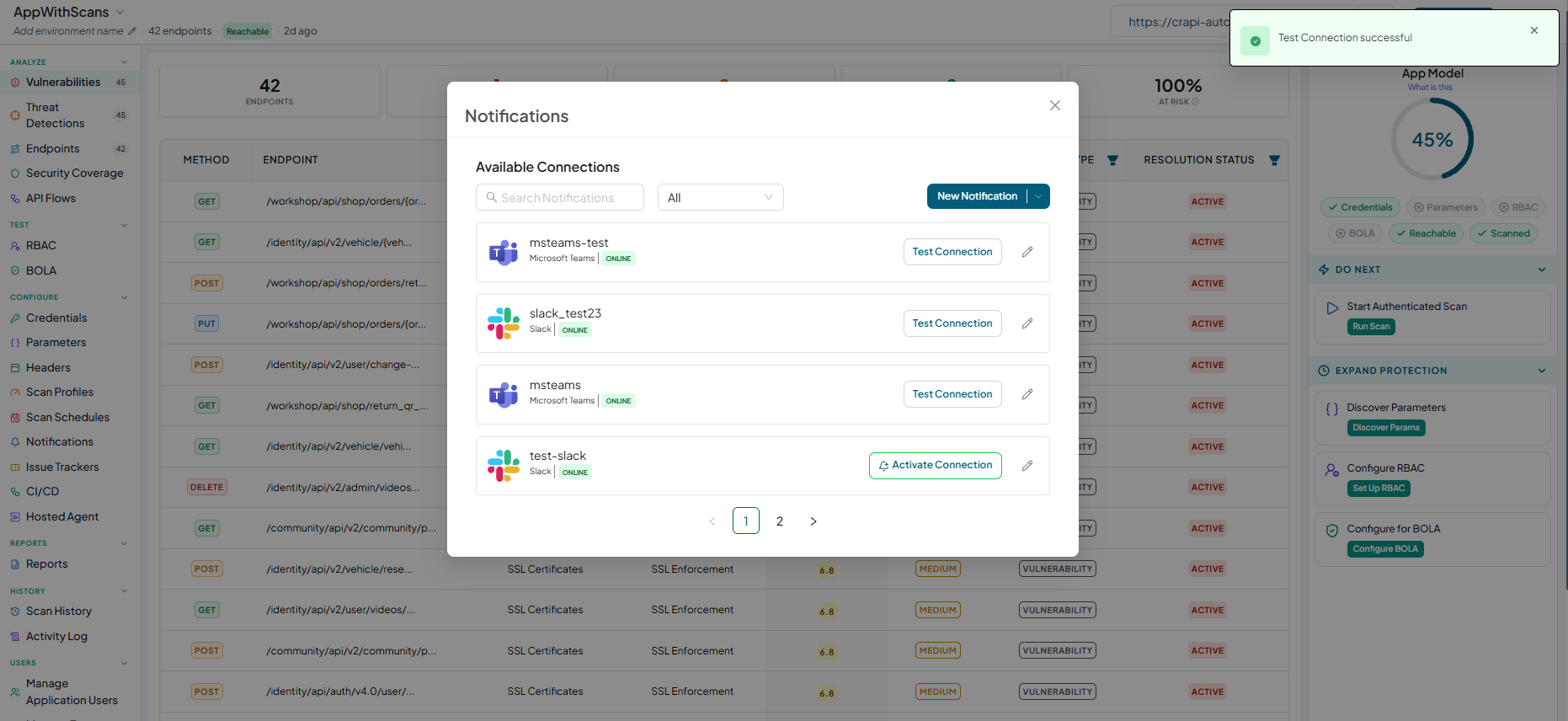Open Scan Profiles in sidebar

[x=60, y=393]
